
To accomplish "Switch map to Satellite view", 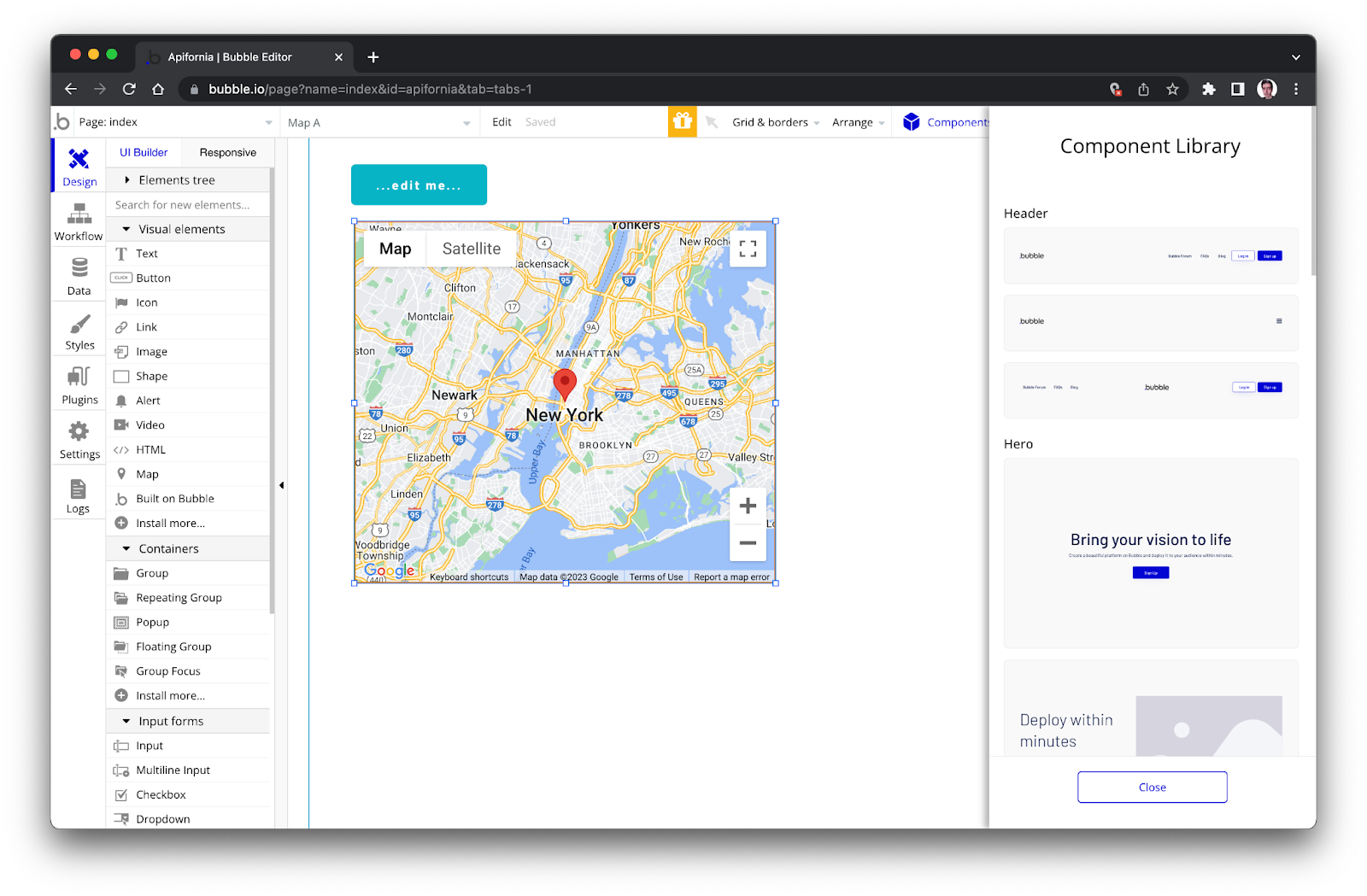I will click(472, 249).
